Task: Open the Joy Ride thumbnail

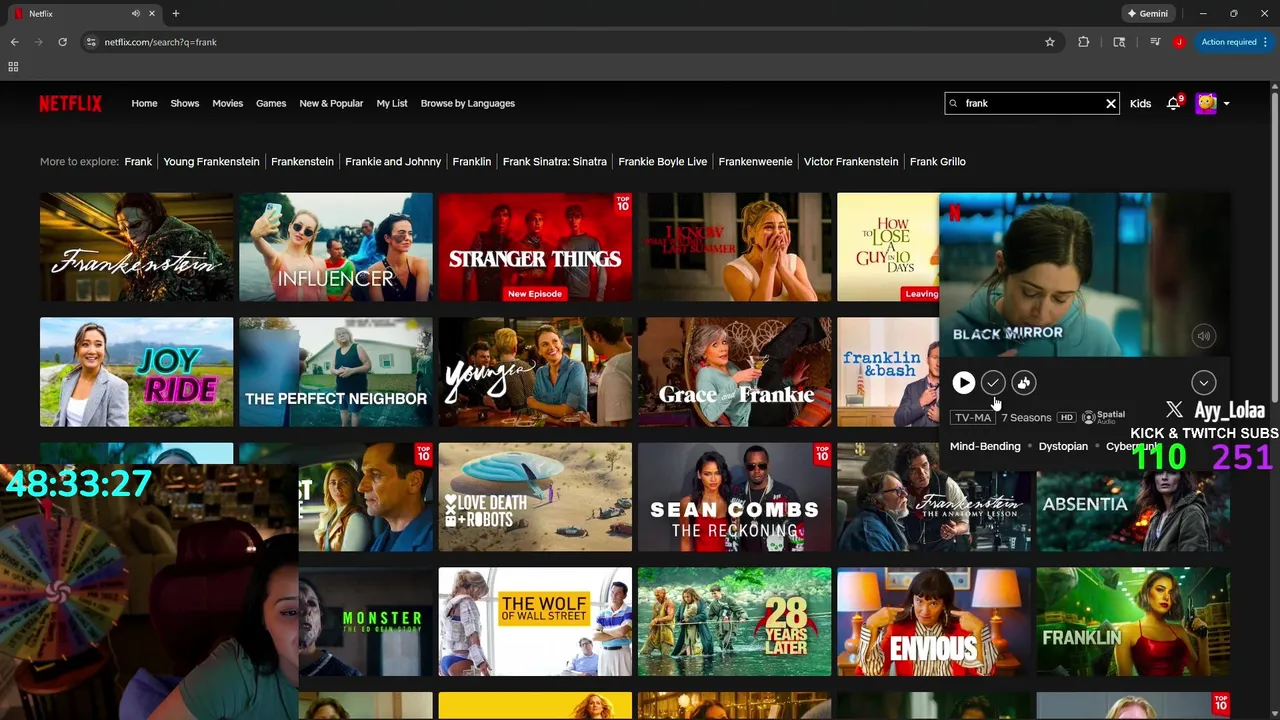Action: 136,372
